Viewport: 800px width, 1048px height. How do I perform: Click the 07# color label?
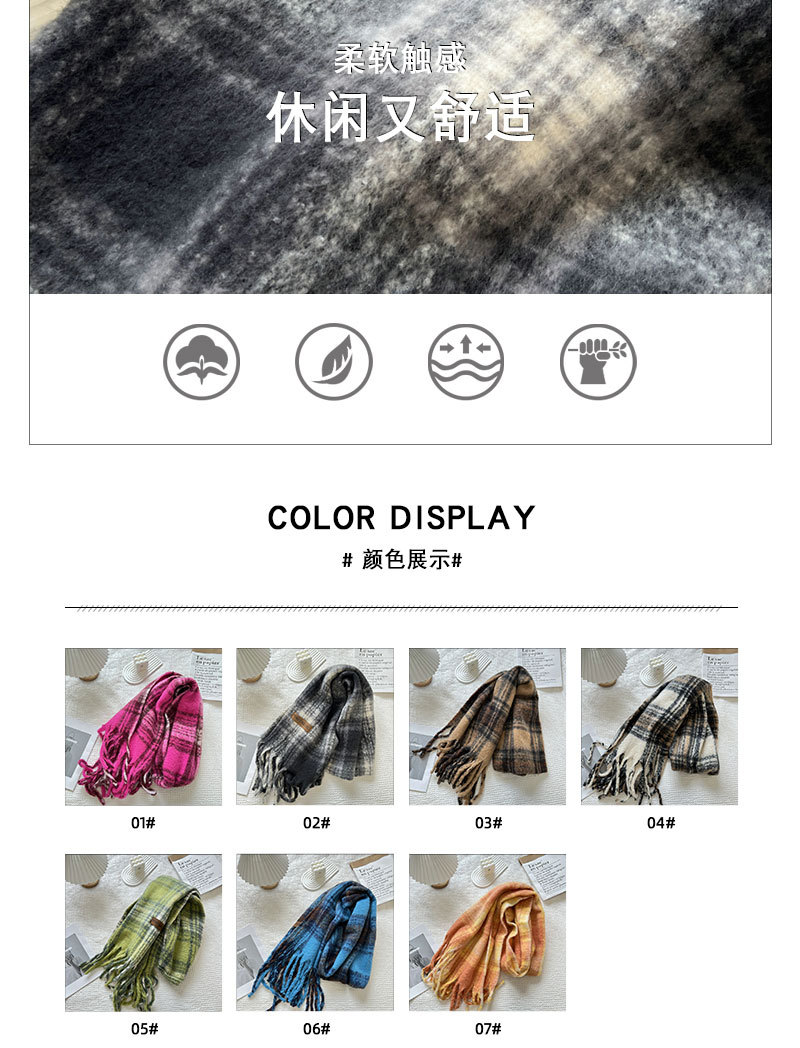(489, 1029)
